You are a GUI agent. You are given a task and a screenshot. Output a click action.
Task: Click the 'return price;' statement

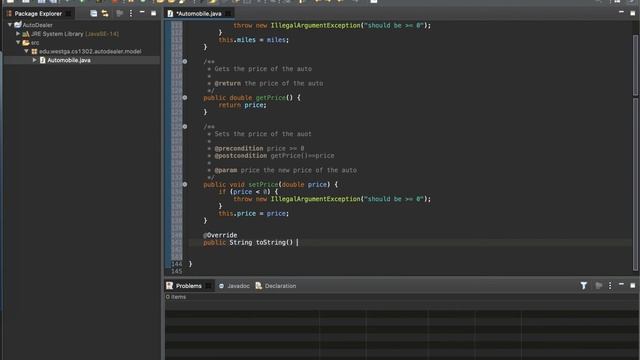point(242,105)
